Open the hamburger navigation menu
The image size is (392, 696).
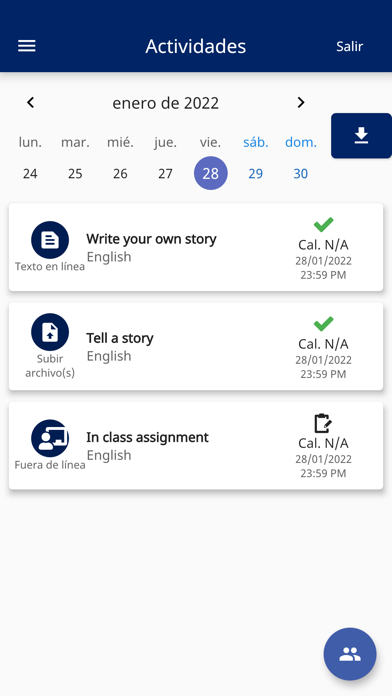pos(27,46)
